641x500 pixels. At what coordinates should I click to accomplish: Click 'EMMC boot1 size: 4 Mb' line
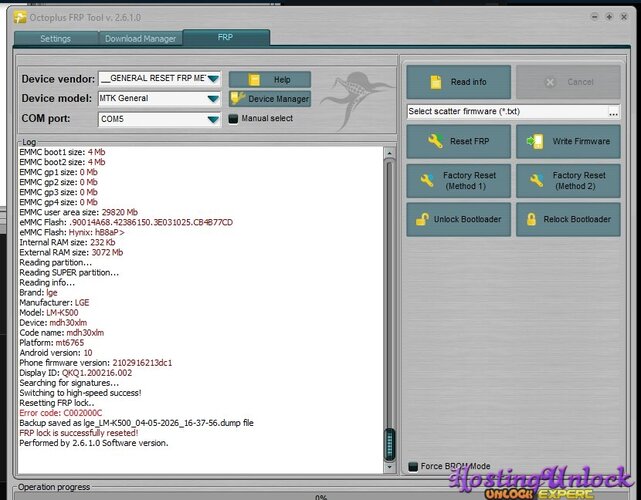[62, 152]
